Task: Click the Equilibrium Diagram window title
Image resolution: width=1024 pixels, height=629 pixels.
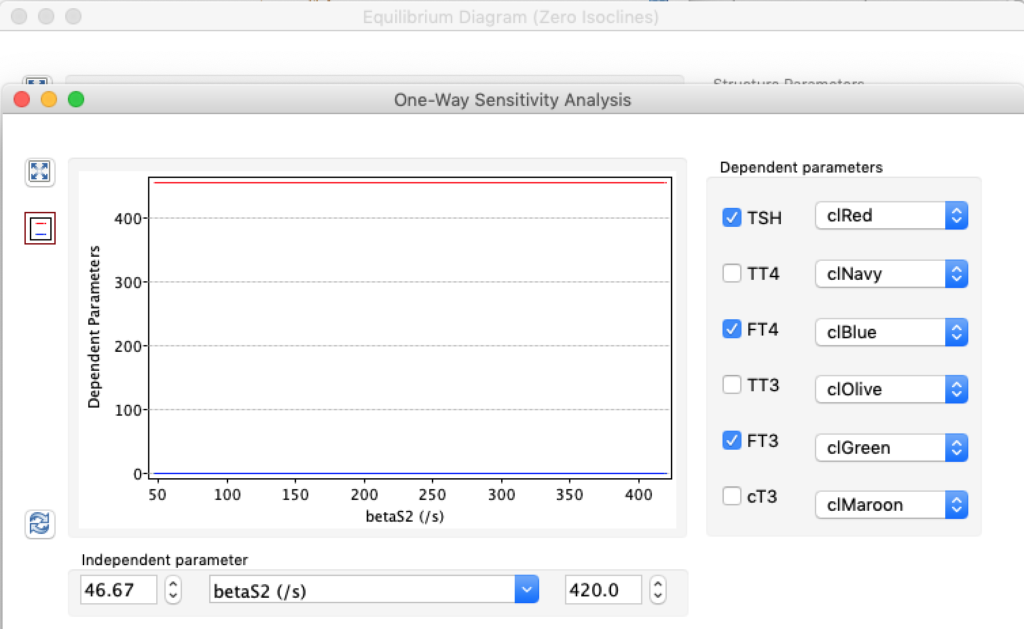Action: click(511, 17)
